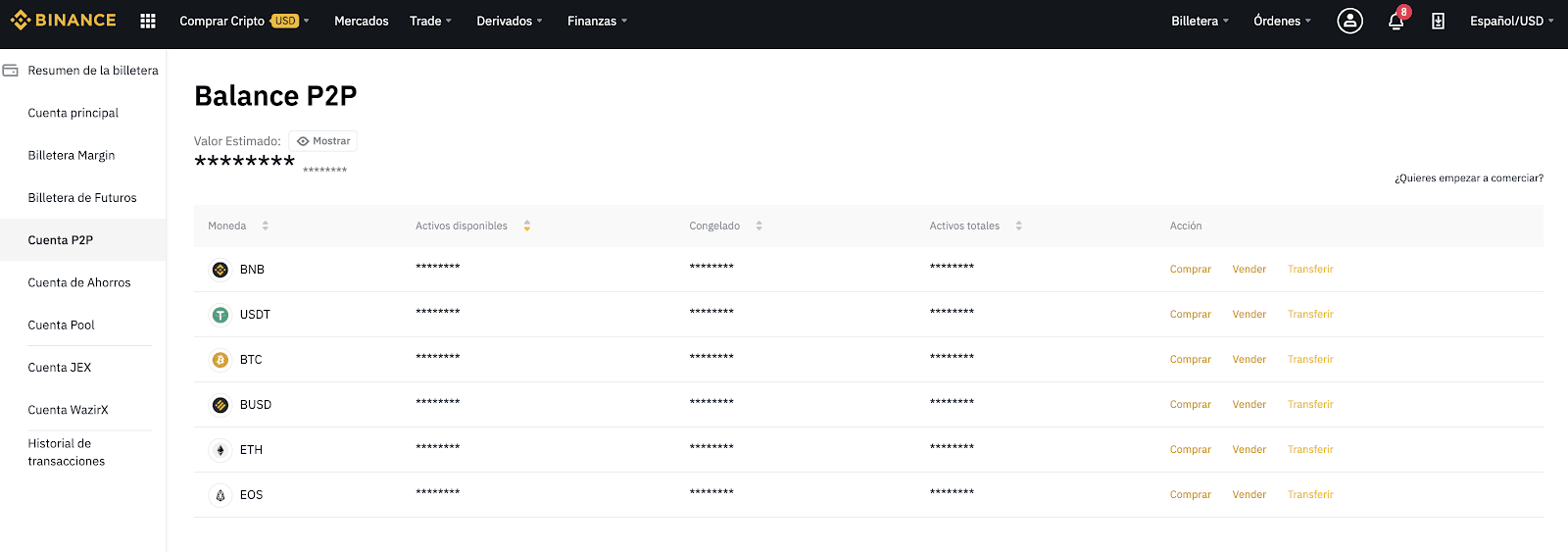Go to Cuenta JEX
This screenshot has height=552, width=1568.
pyautogui.click(x=60, y=367)
